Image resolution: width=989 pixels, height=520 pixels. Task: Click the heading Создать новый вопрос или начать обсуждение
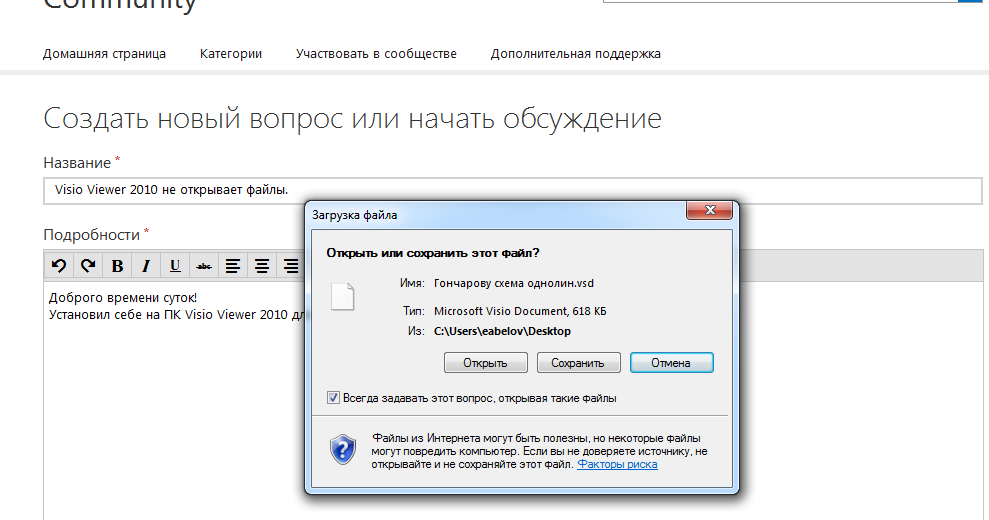[353, 119]
